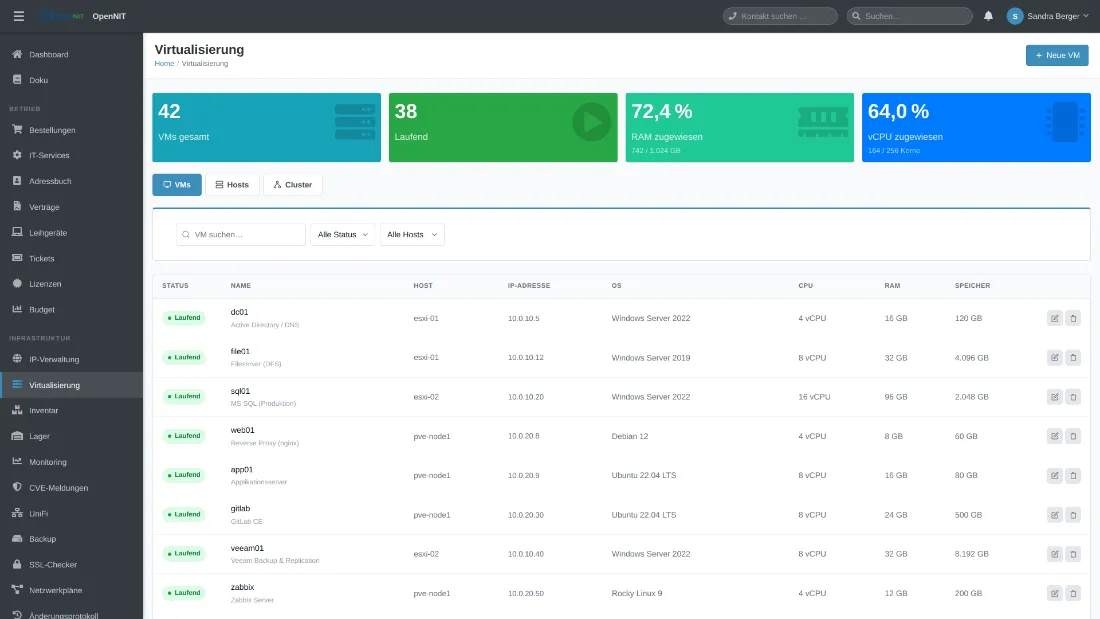Edit the veeam01 VM entry
The width and height of the screenshot is (1100, 619).
(x=1054, y=554)
